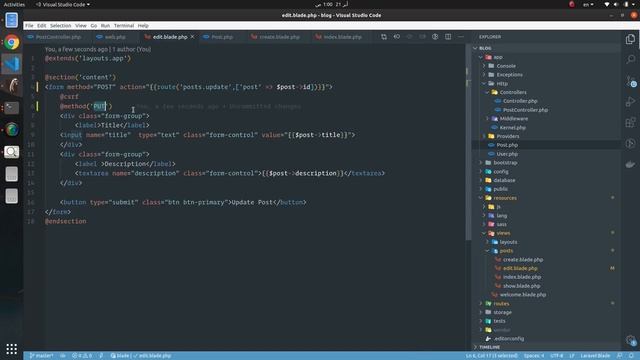Click Visual Studio Code dock icon

(12, 64)
